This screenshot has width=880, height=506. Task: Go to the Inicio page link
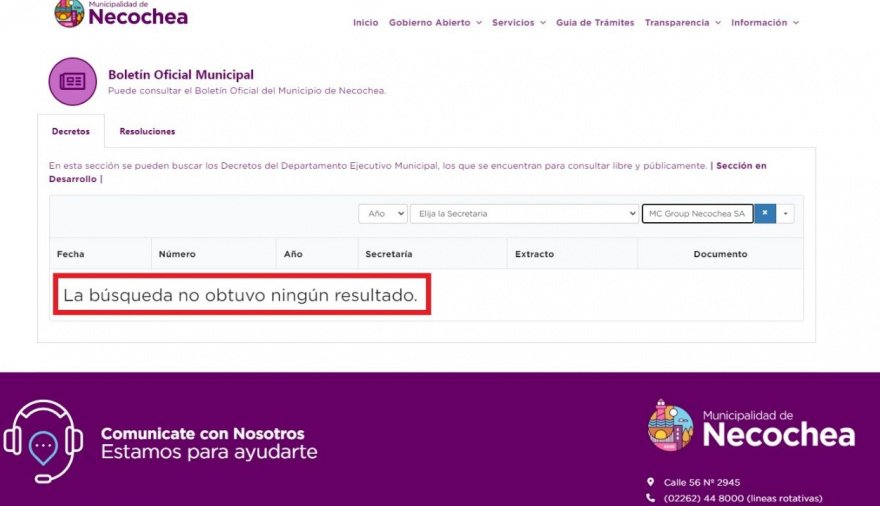pos(365,23)
